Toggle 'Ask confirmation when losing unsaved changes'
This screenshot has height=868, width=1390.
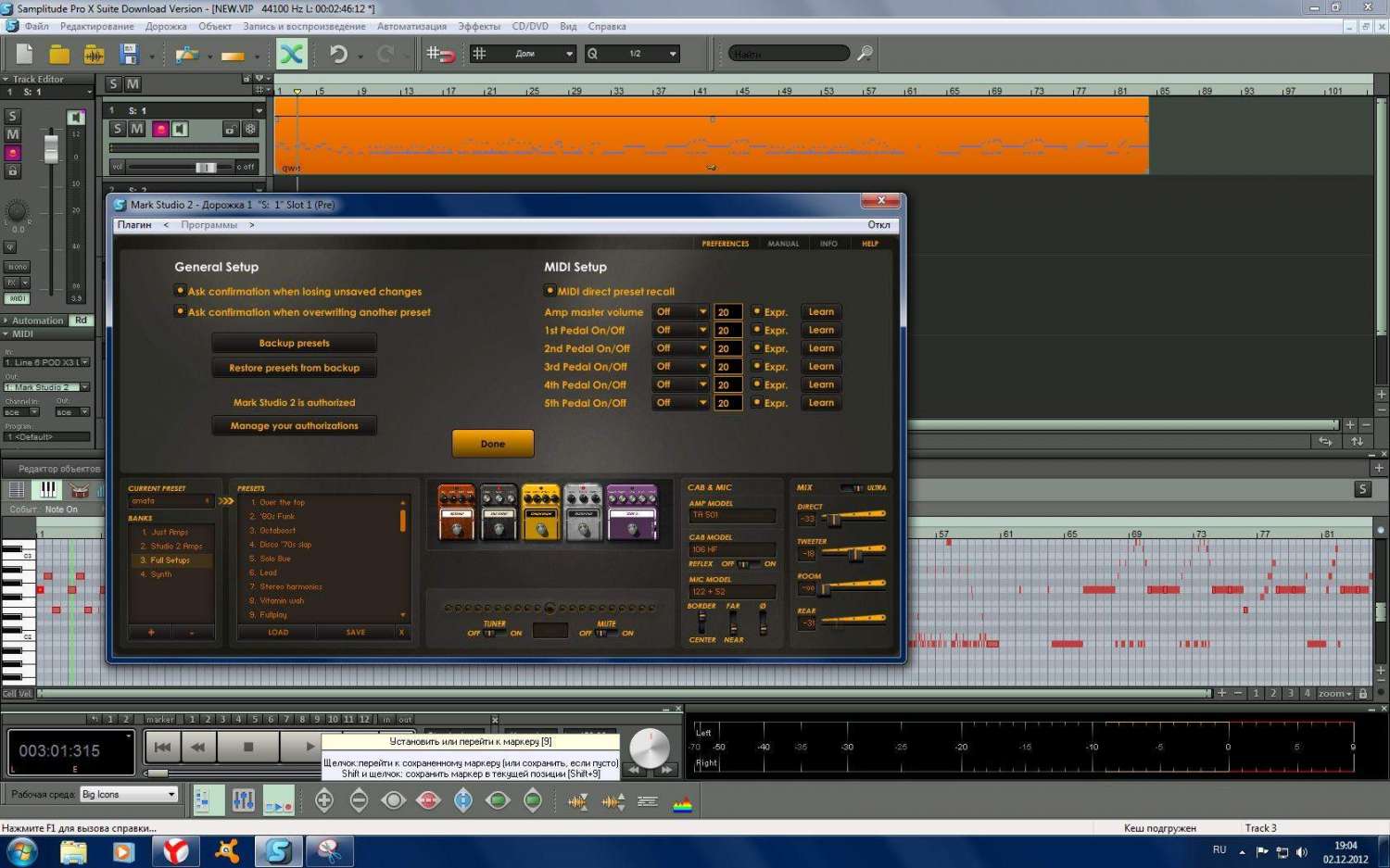pyautogui.click(x=180, y=291)
